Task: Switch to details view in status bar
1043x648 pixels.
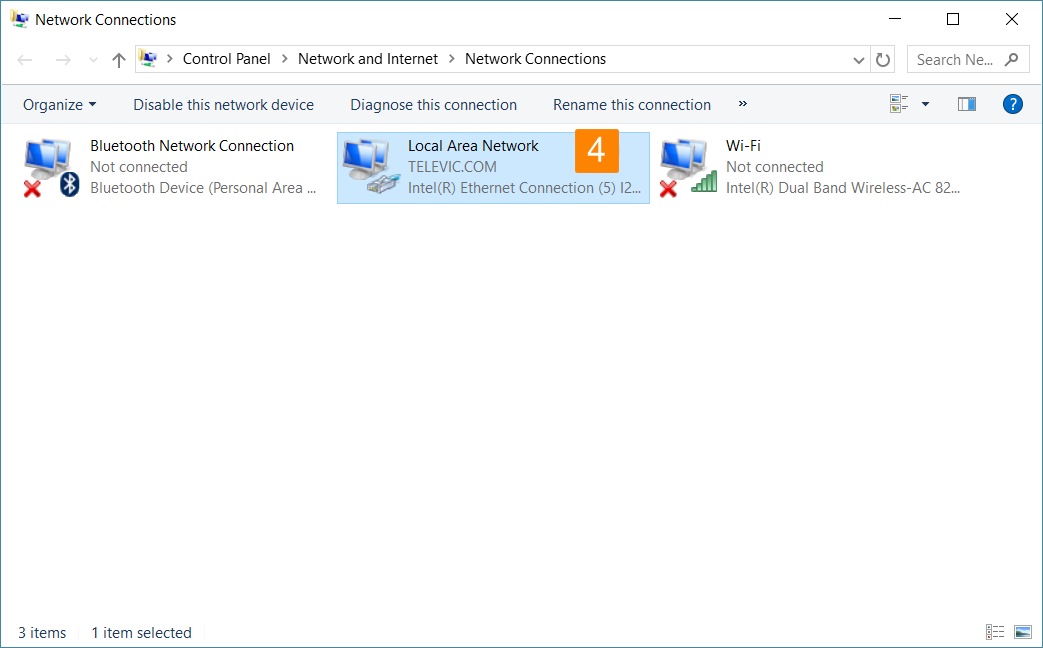Action: pyautogui.click(x=995, y=632)
